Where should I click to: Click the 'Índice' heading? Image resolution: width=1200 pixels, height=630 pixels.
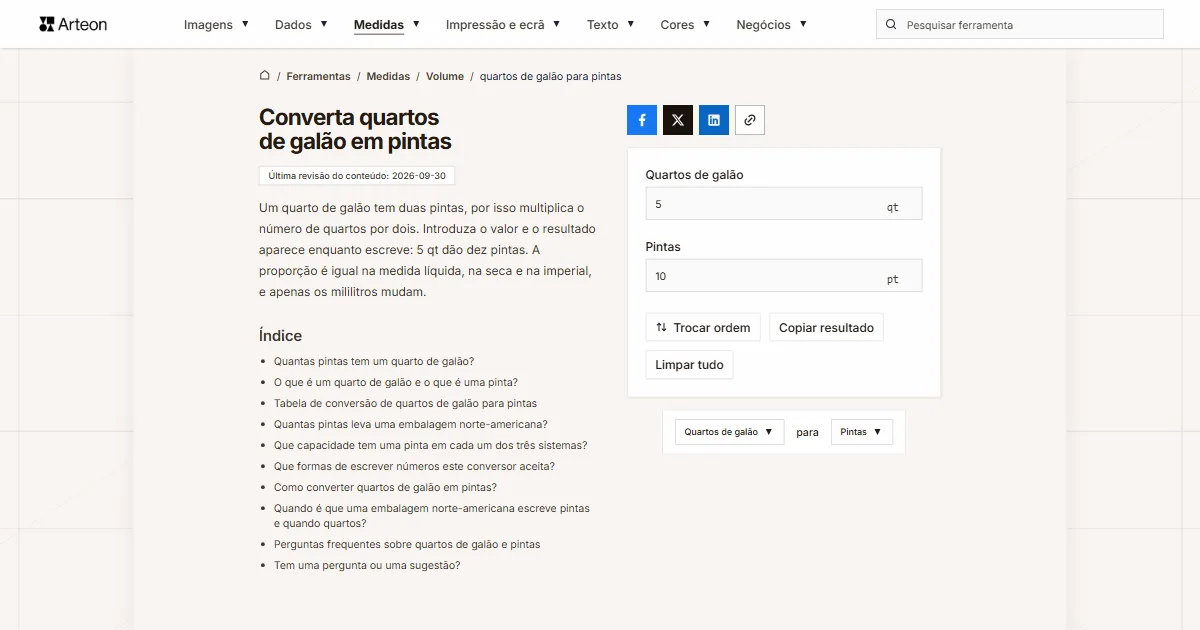(x=280, y=336)
